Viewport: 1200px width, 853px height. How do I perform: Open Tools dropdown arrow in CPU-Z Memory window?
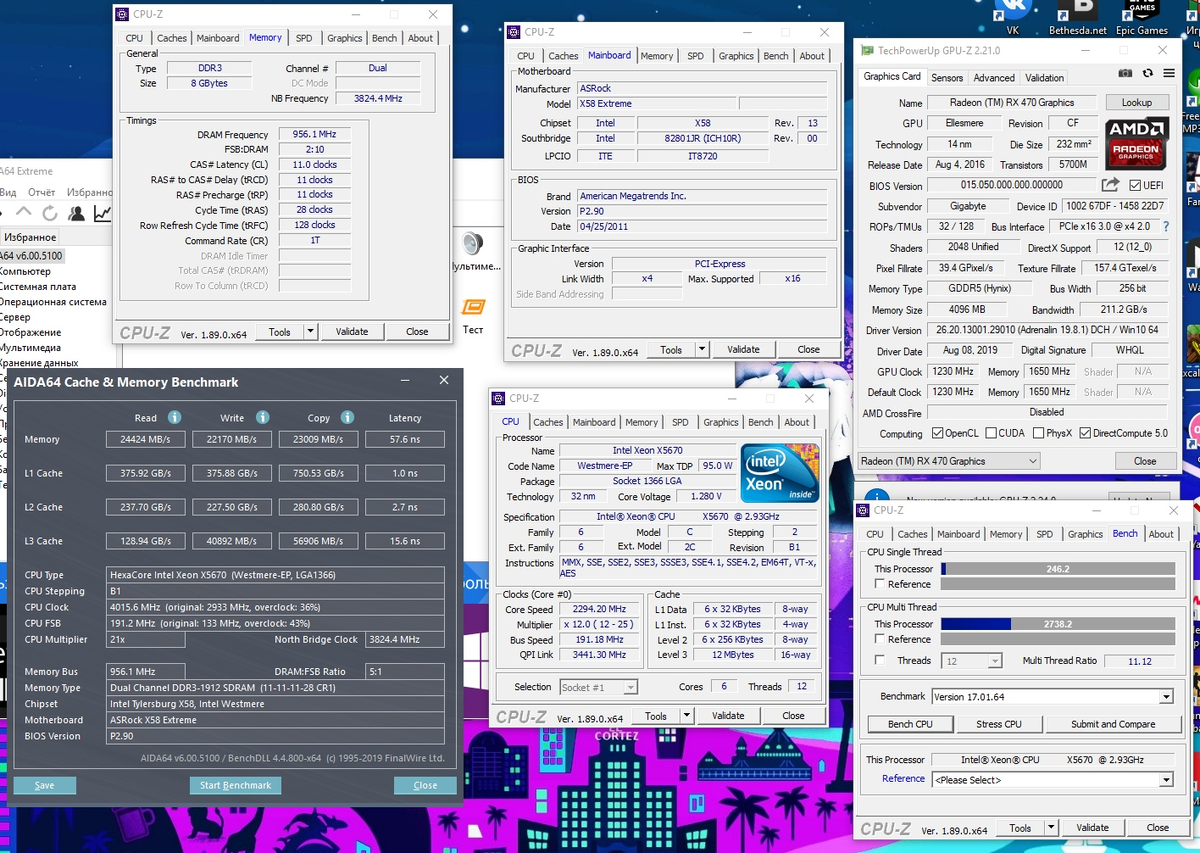(310, 332)
